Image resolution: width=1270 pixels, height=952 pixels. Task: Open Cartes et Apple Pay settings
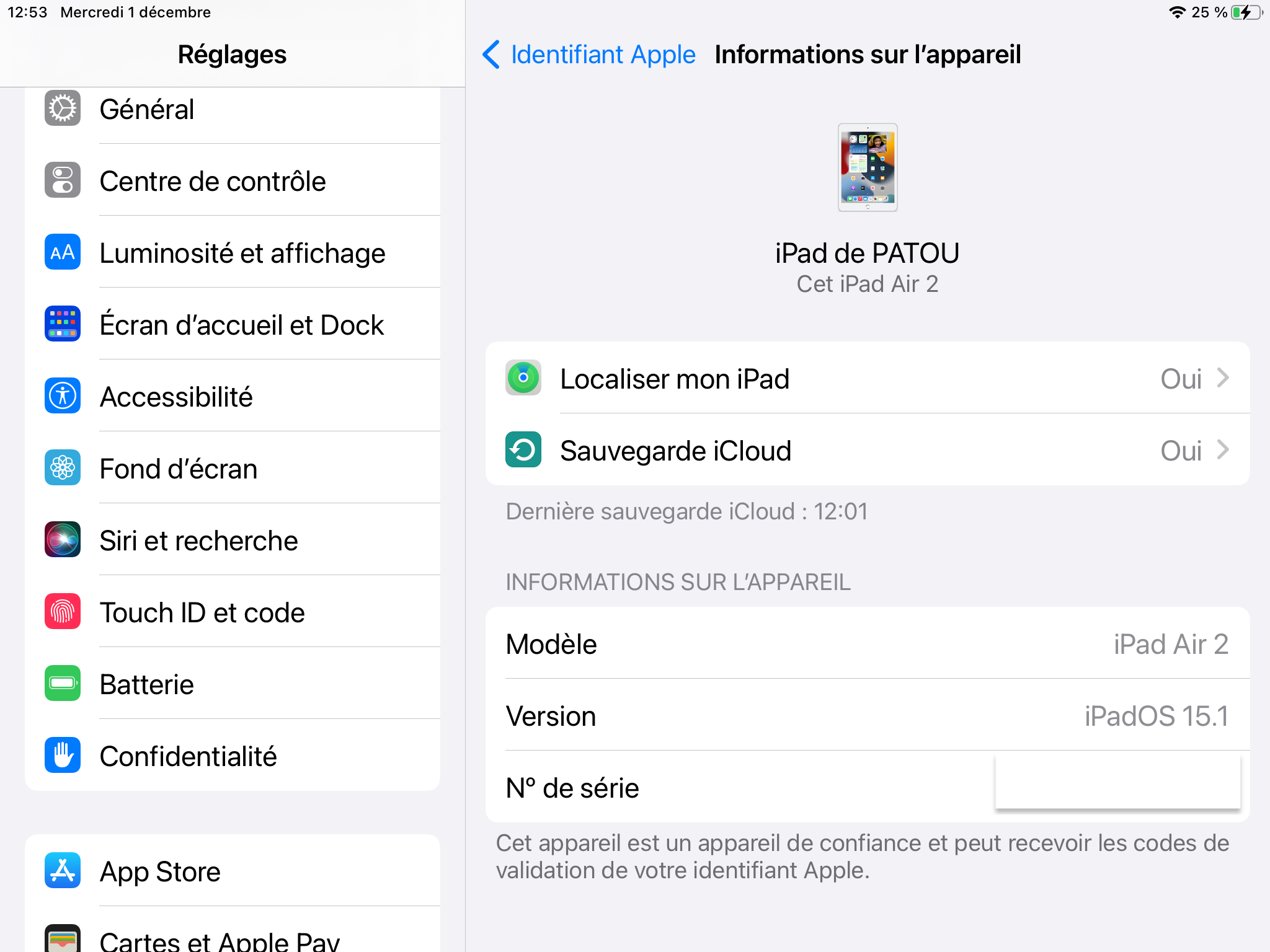(220, 940)
